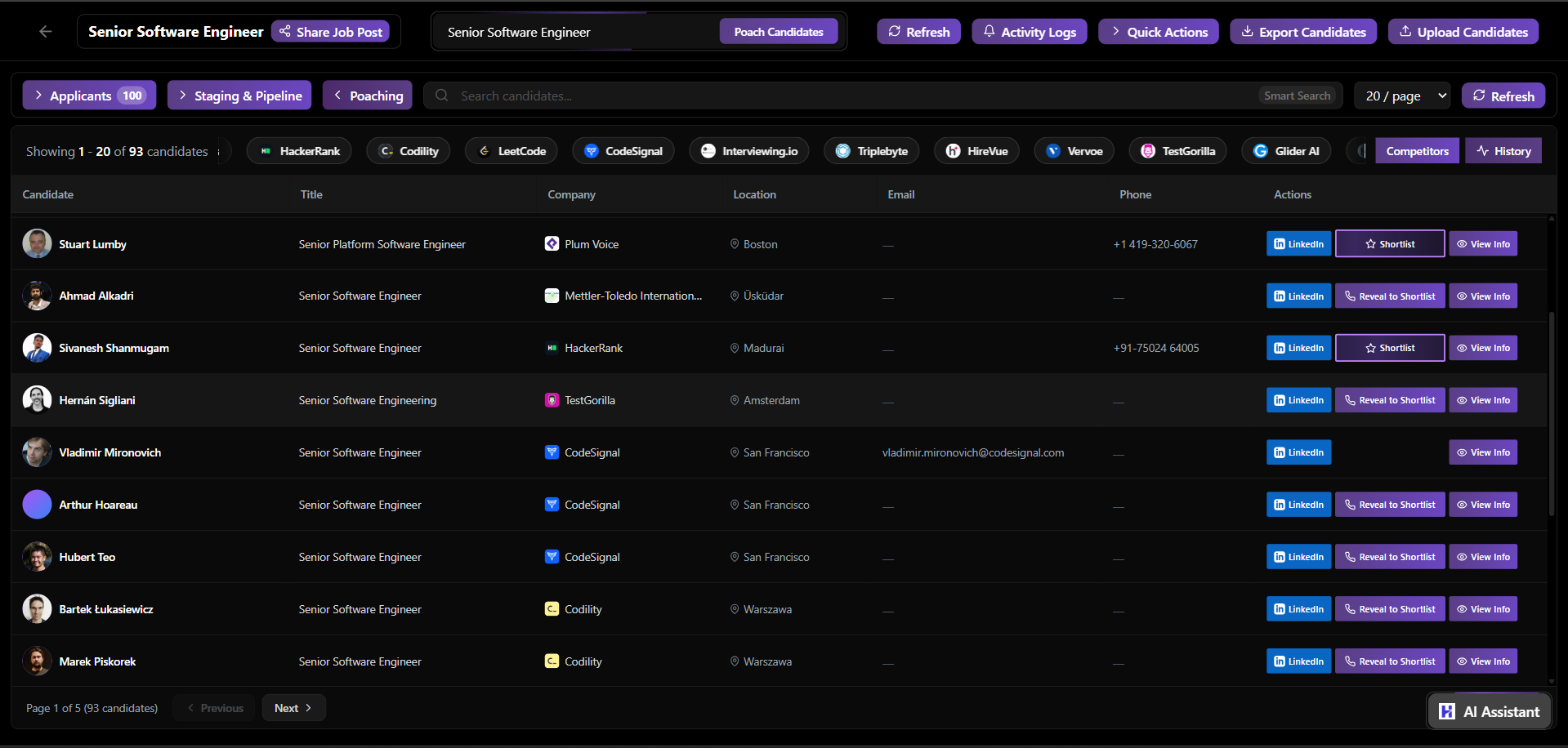Open Activity Logs
The image size is (1568, 748).
(x=1030, y=32)
